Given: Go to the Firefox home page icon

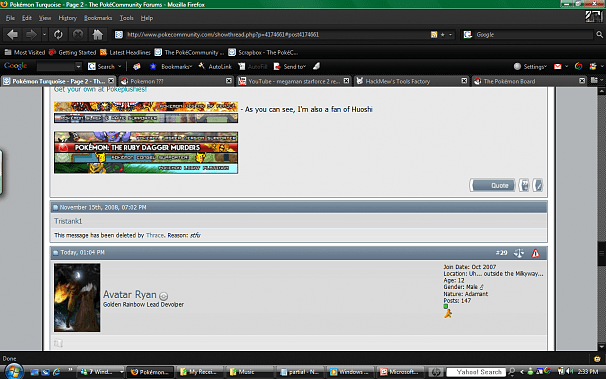Looking at the screenshot, I should pyautogui.click(x=98, y=35).
